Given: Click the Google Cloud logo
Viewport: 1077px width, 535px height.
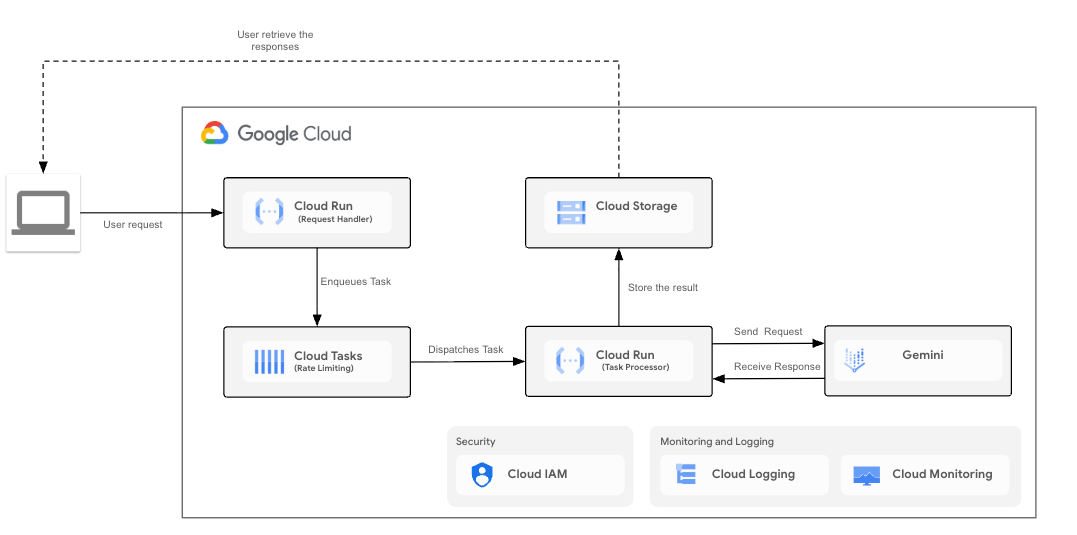Looking at the screenshot, I should [x=214, y=133].
